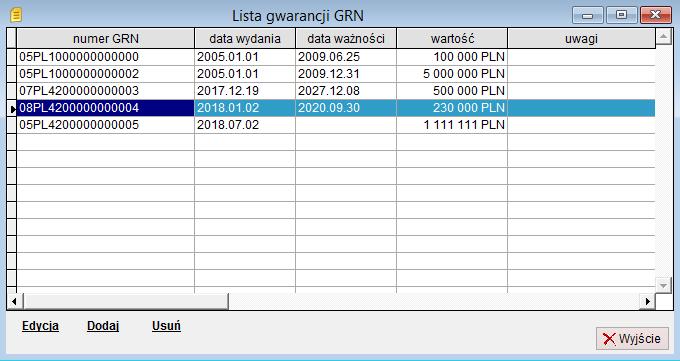
Task: Click the vertical scrollbar up arrow
Action: coord(664,37)
